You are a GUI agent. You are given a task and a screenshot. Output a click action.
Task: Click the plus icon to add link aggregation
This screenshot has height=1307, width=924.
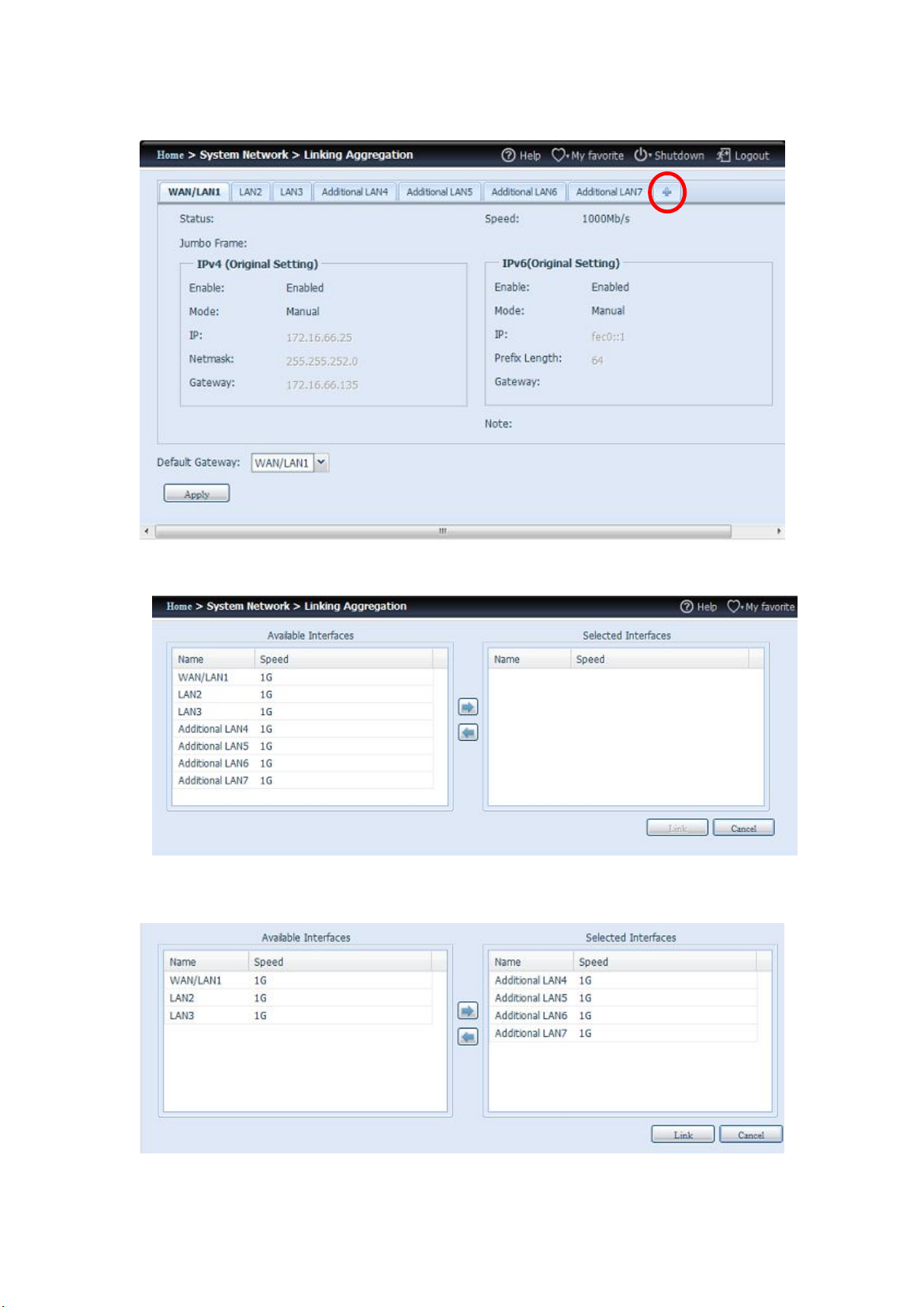666,192
